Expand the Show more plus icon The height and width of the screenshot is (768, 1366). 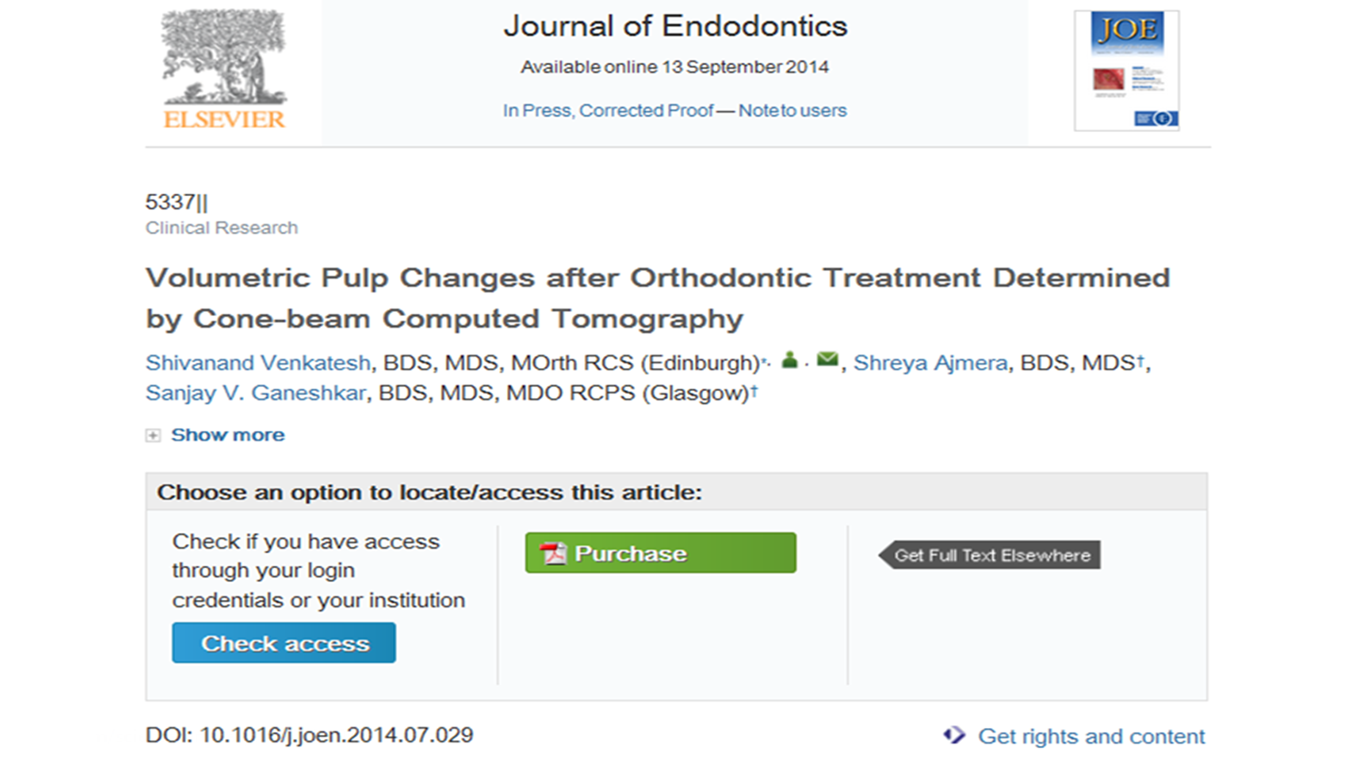click(x=153, y=435)
